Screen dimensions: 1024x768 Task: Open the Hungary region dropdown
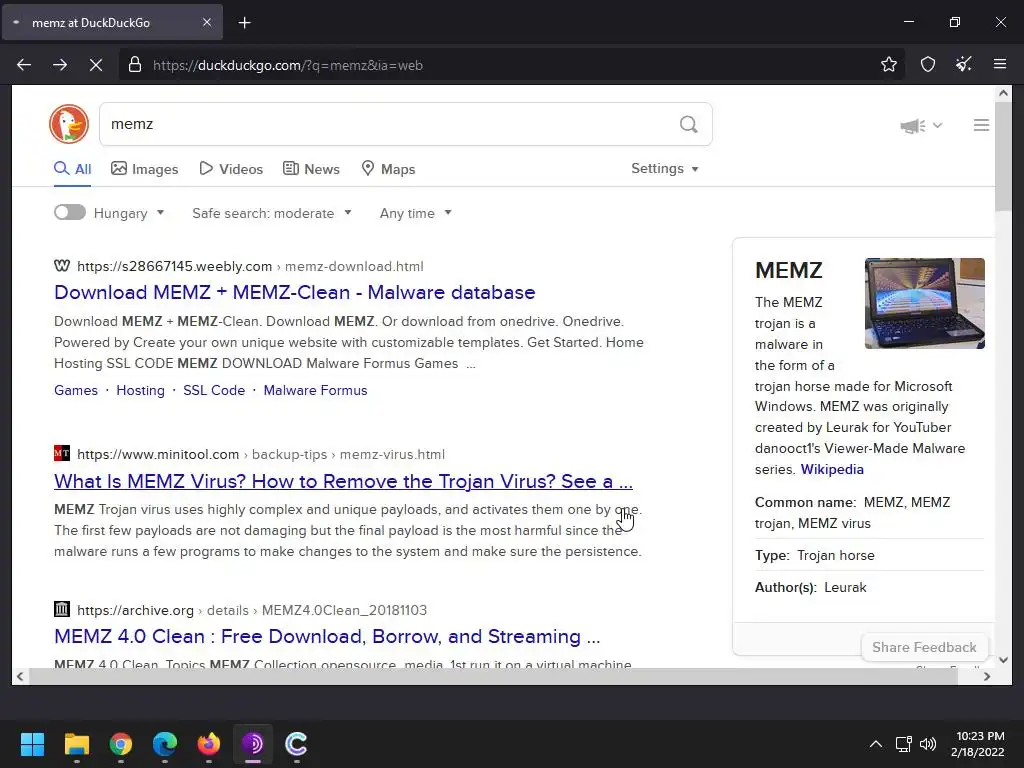click(x=129, y=213)
